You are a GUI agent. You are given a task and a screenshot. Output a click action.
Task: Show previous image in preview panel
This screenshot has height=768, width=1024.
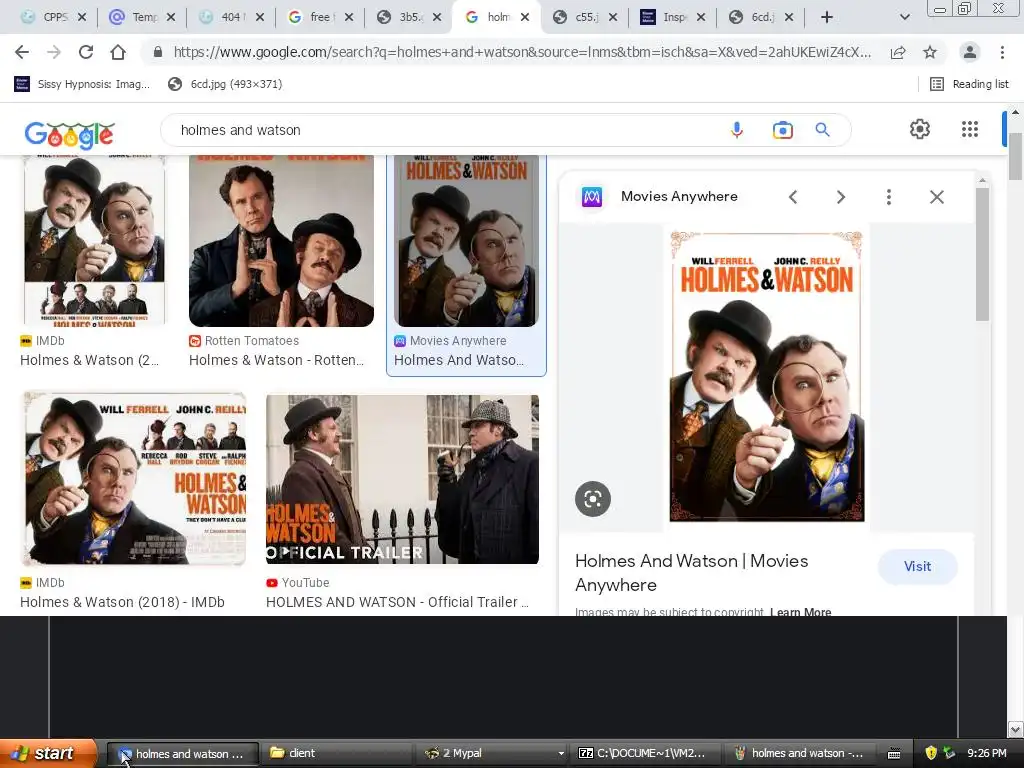coord(793,197)
